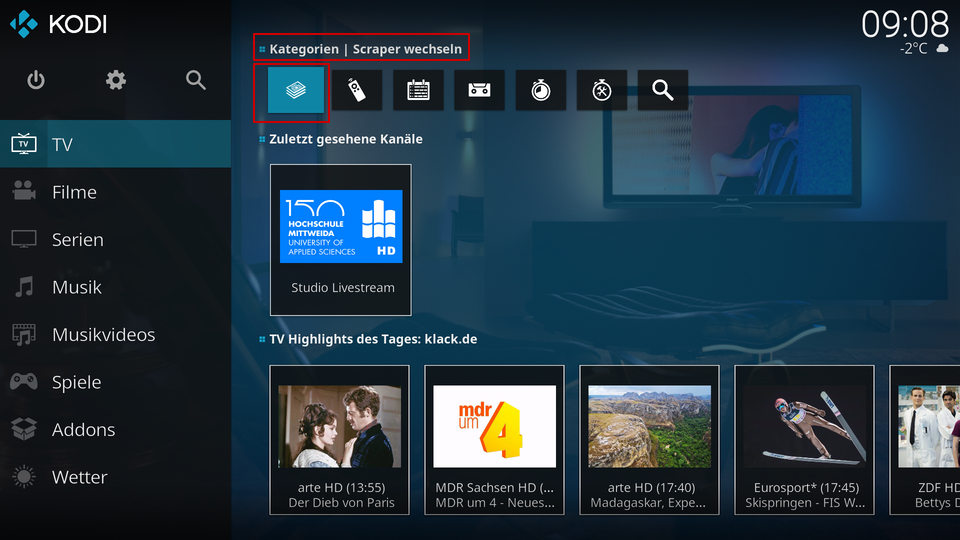Click the monitor icon beside Serien
Viewport: 960px width, 540px height.
24,239
